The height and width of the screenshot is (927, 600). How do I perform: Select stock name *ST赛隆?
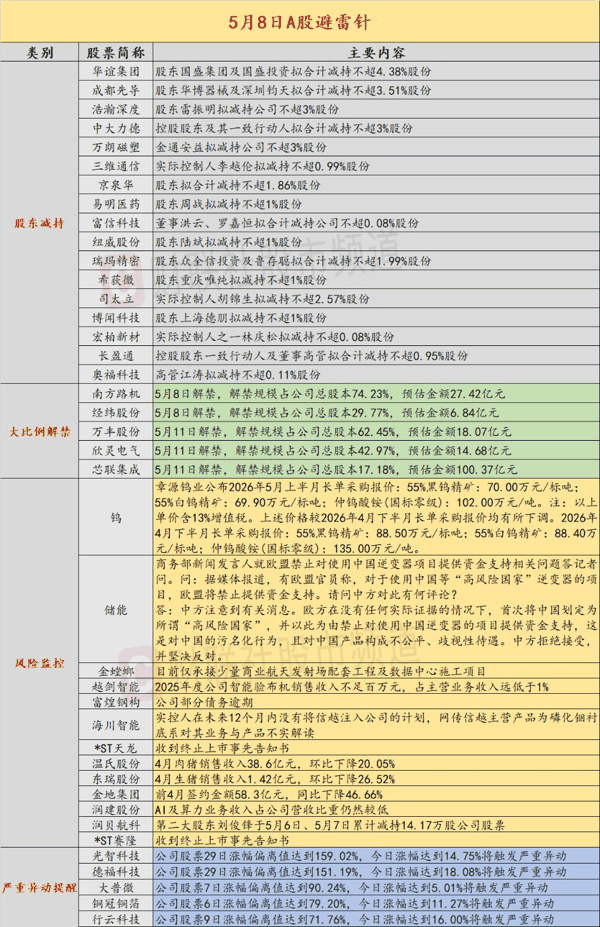pos(116,840)
